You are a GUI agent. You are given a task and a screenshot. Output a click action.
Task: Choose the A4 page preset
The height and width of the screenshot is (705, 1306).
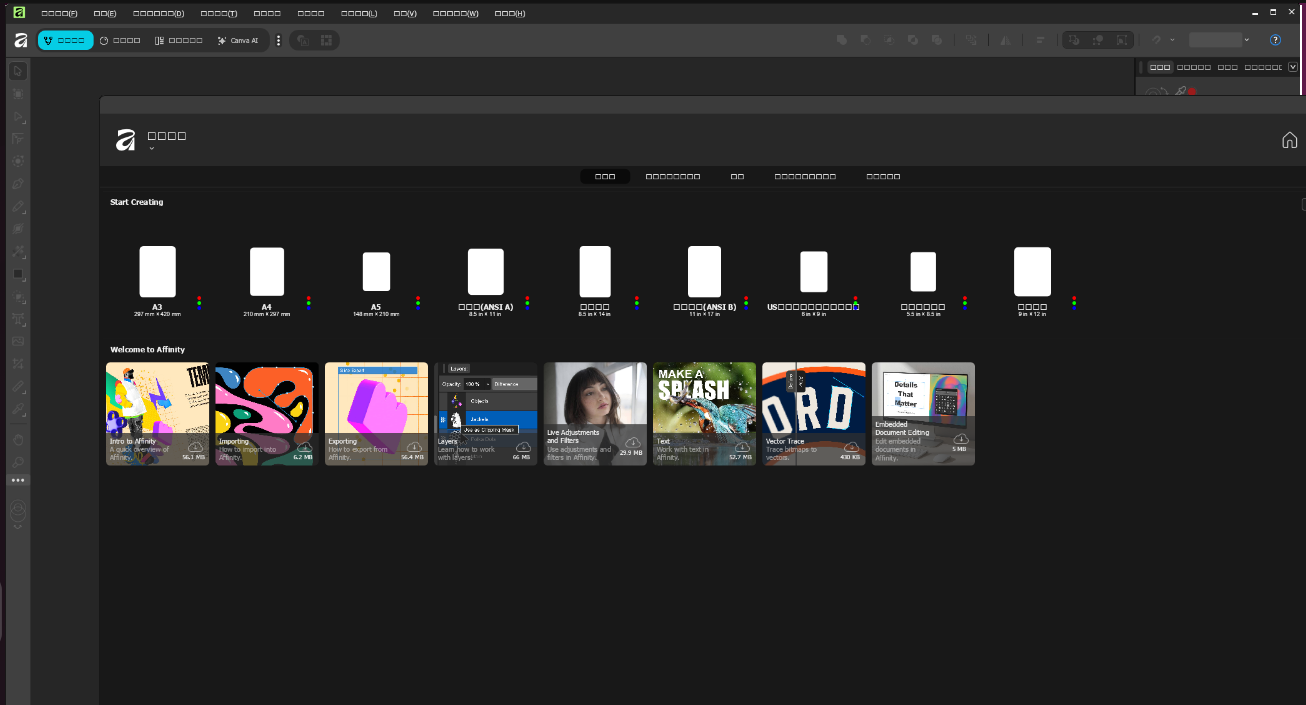click(267, 272)
